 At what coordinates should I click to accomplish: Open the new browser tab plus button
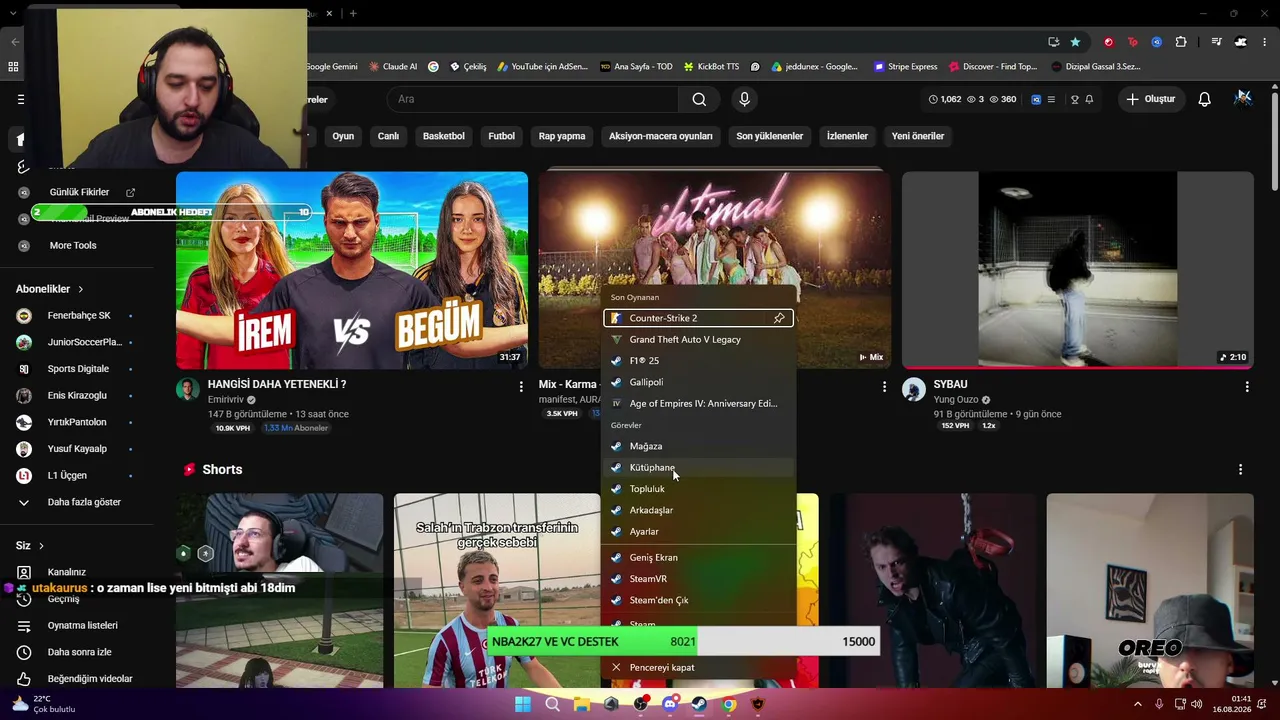coord(353,13)
